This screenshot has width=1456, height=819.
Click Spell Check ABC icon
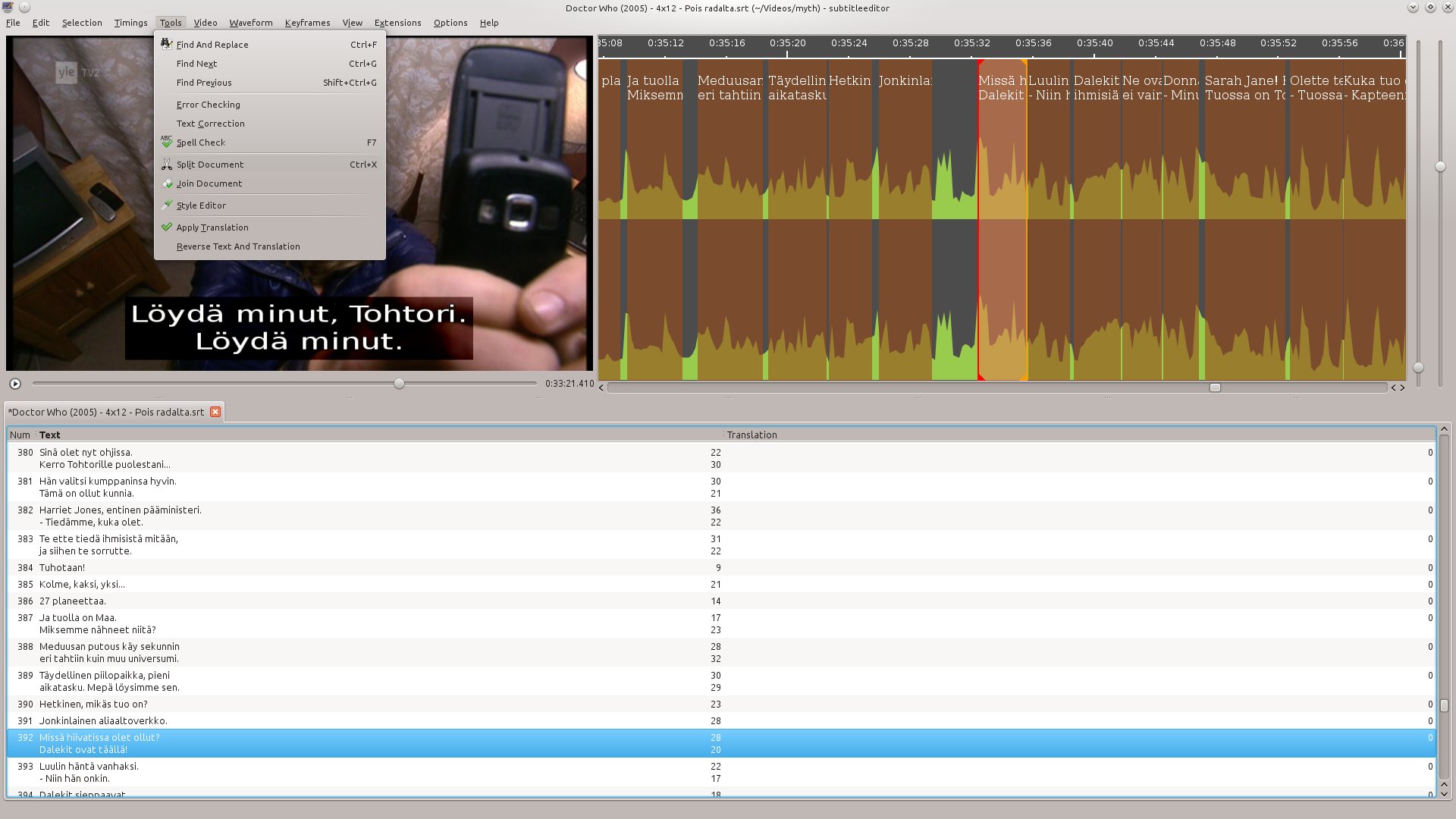[167, 142]
